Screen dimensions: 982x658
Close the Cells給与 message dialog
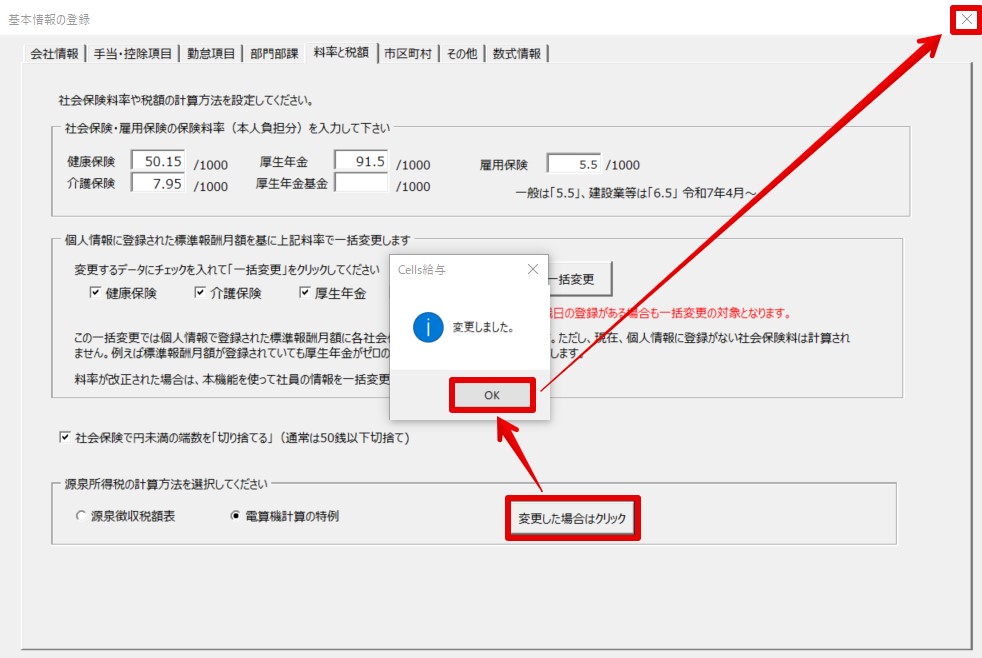(532, 269)
